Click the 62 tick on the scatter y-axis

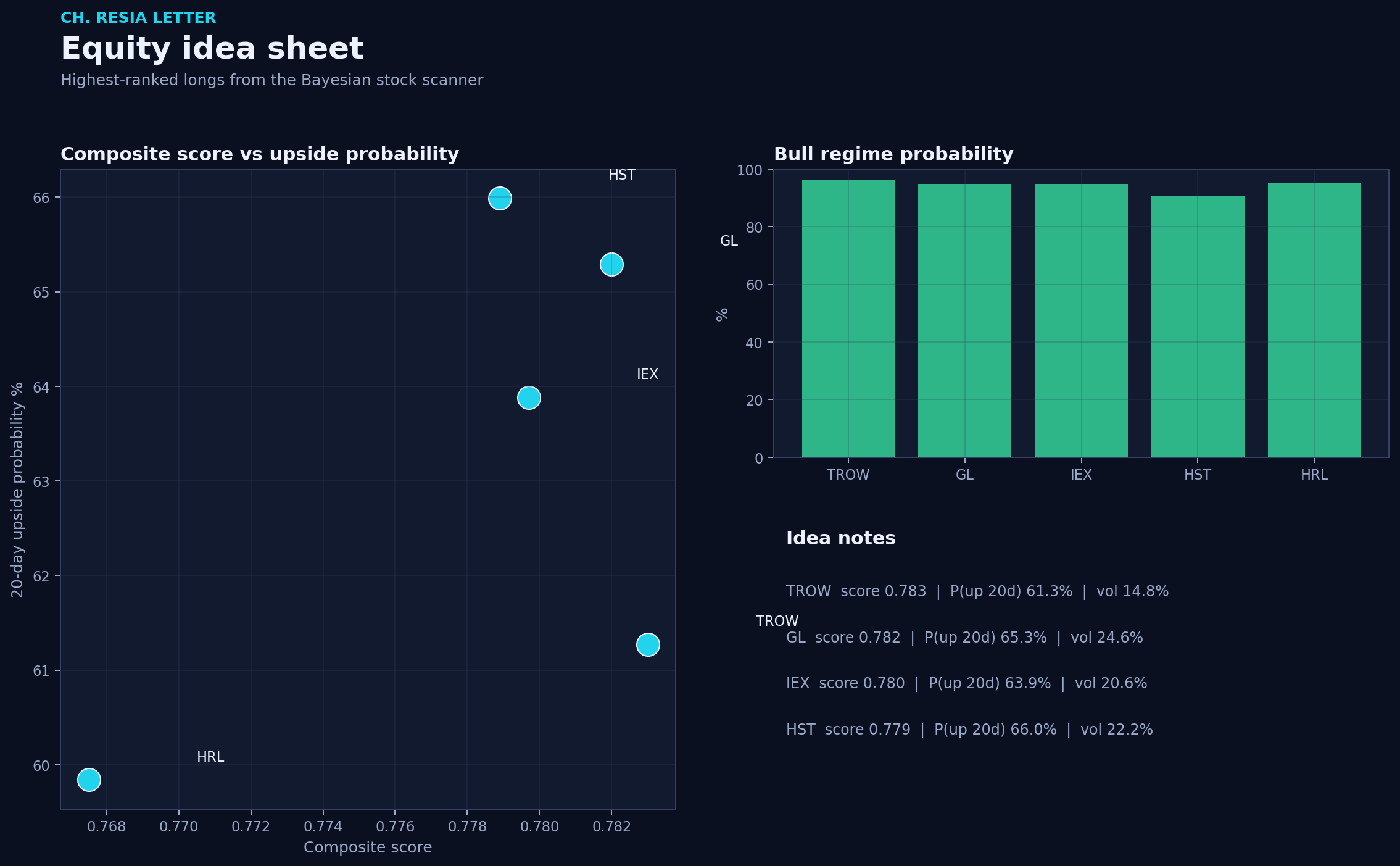pos(41,577)
